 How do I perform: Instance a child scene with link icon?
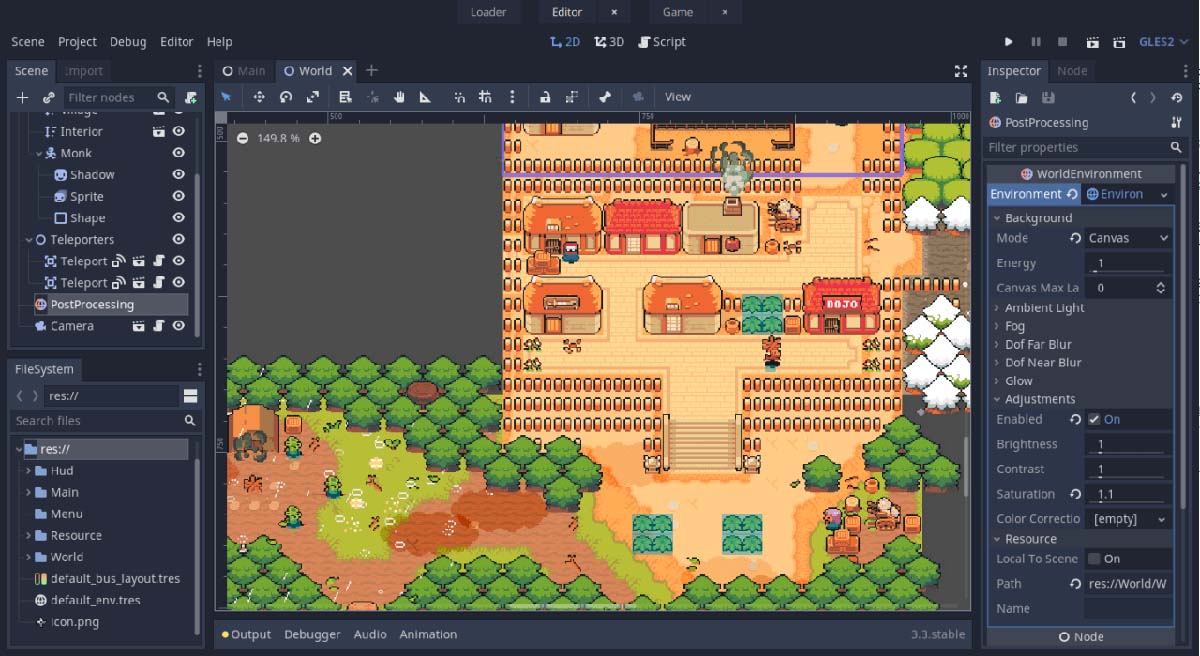point(48,97)
